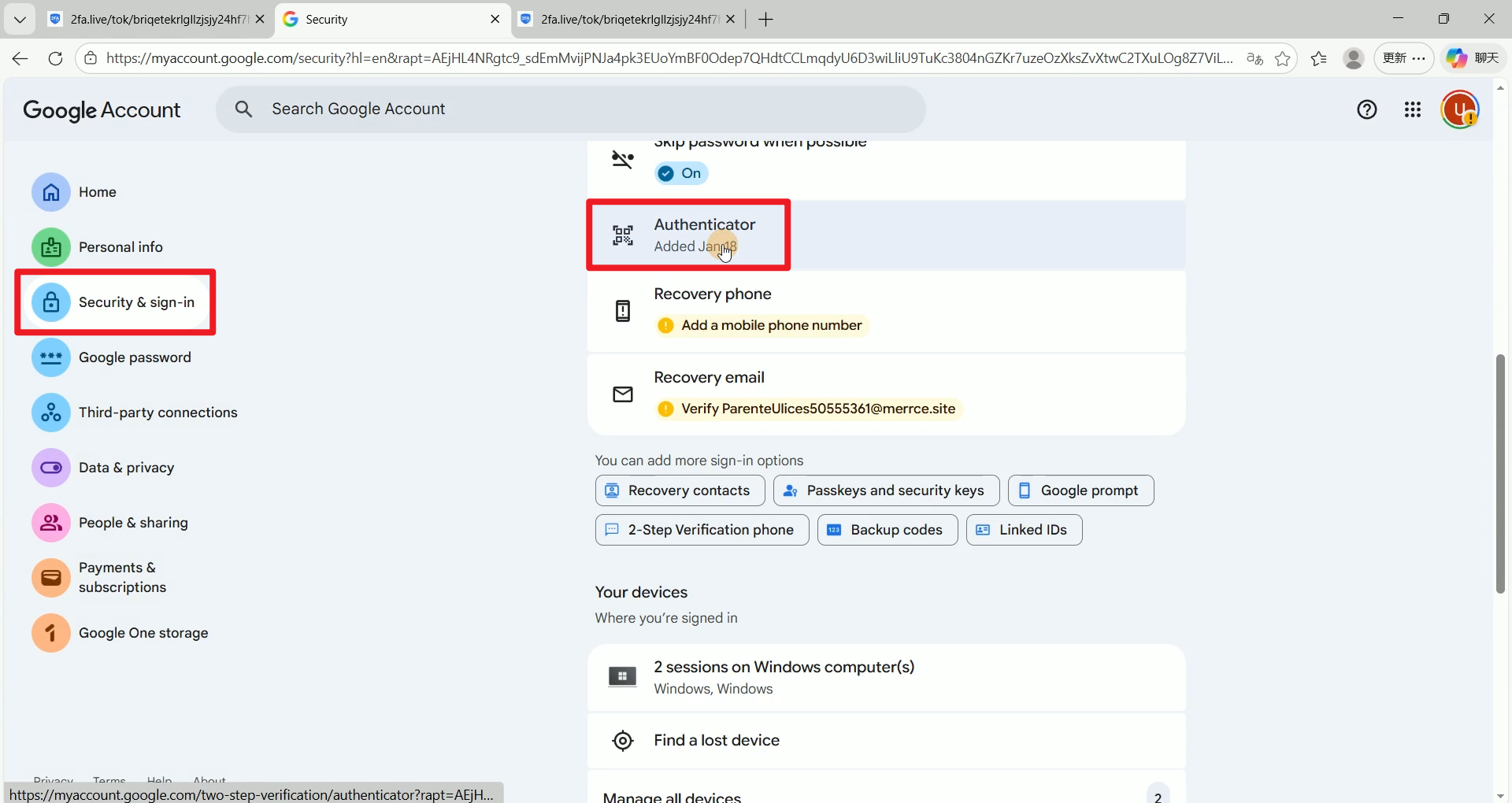Click the translate page icon in address bar
Screen dimensions: 1512x803
point(1254,58)
